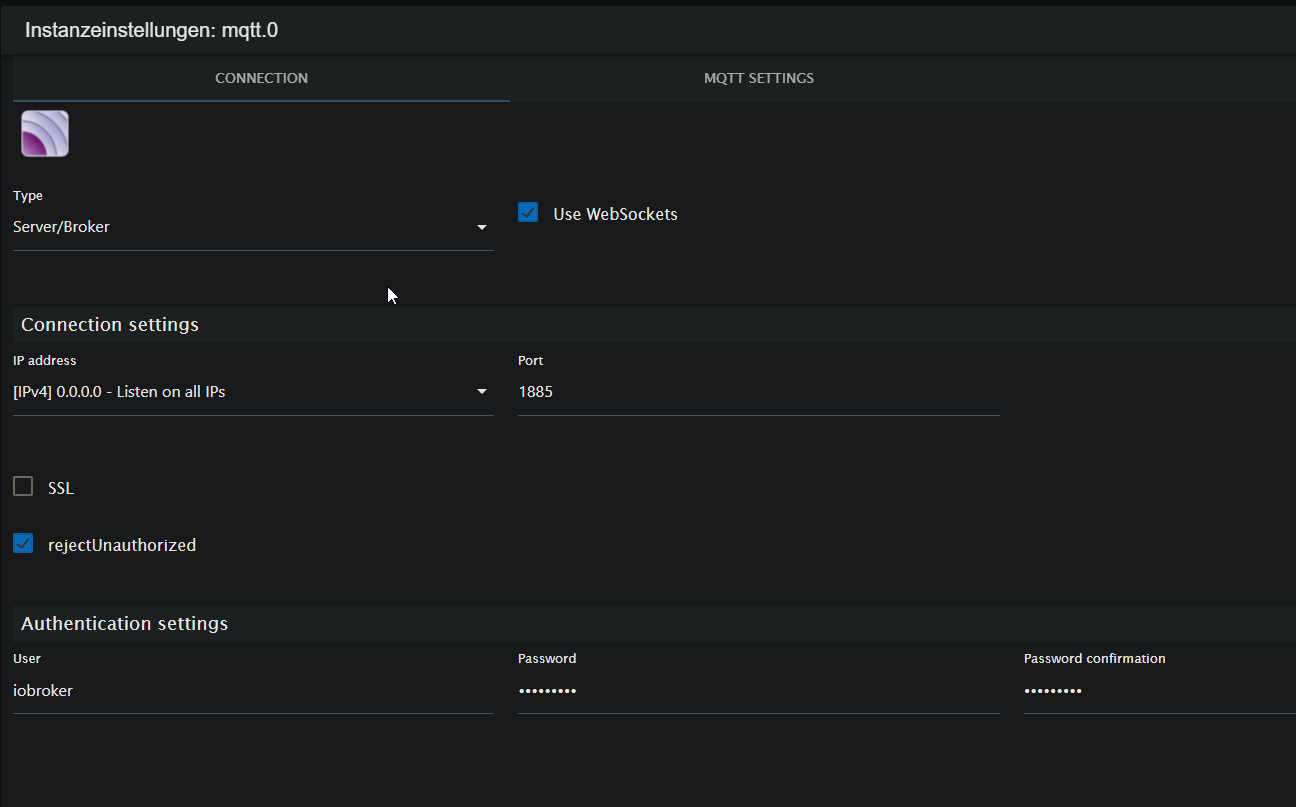
Task: Click the Instanzeinstellungen: mqtt.0 title text
Action: click(x=152, y=30)
